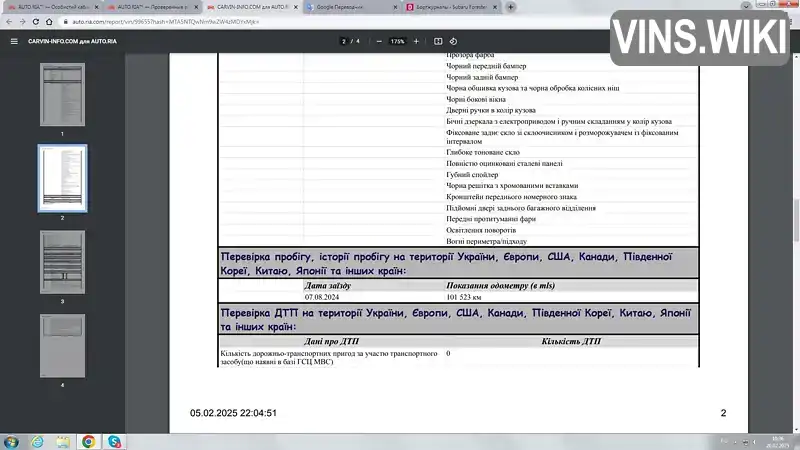Screen dimensions: 800x450
Task: Zoom out with the minus icon
Action: coord(379,41)
